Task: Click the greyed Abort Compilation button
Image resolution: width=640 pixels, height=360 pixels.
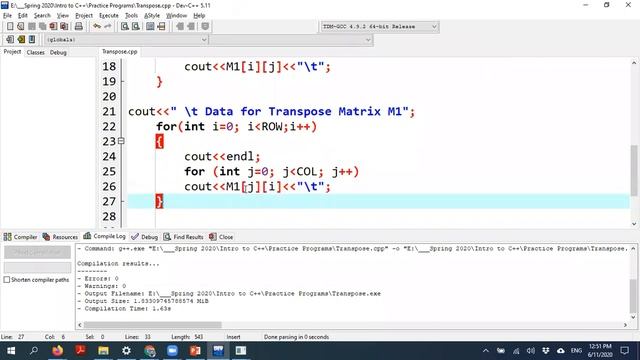Action: pyautogui.click(x=38, y=252)
